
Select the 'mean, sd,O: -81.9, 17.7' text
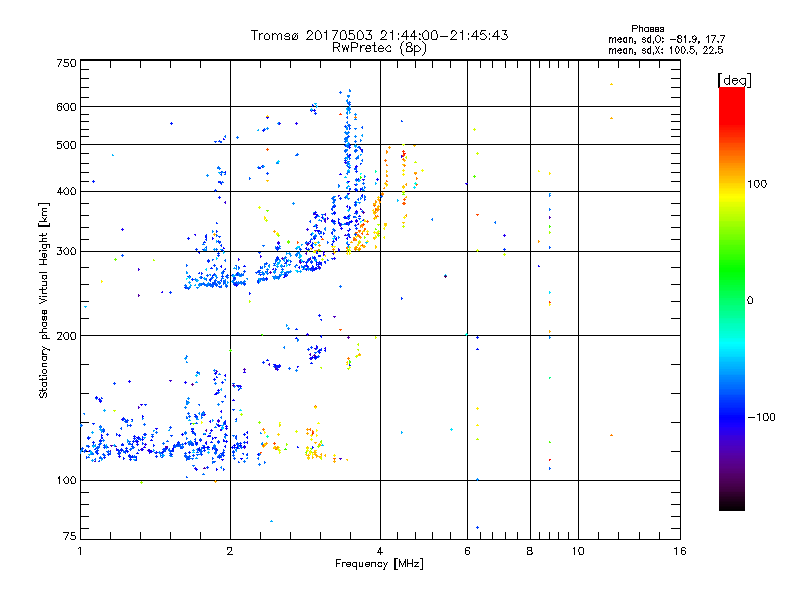click(666, 39)
